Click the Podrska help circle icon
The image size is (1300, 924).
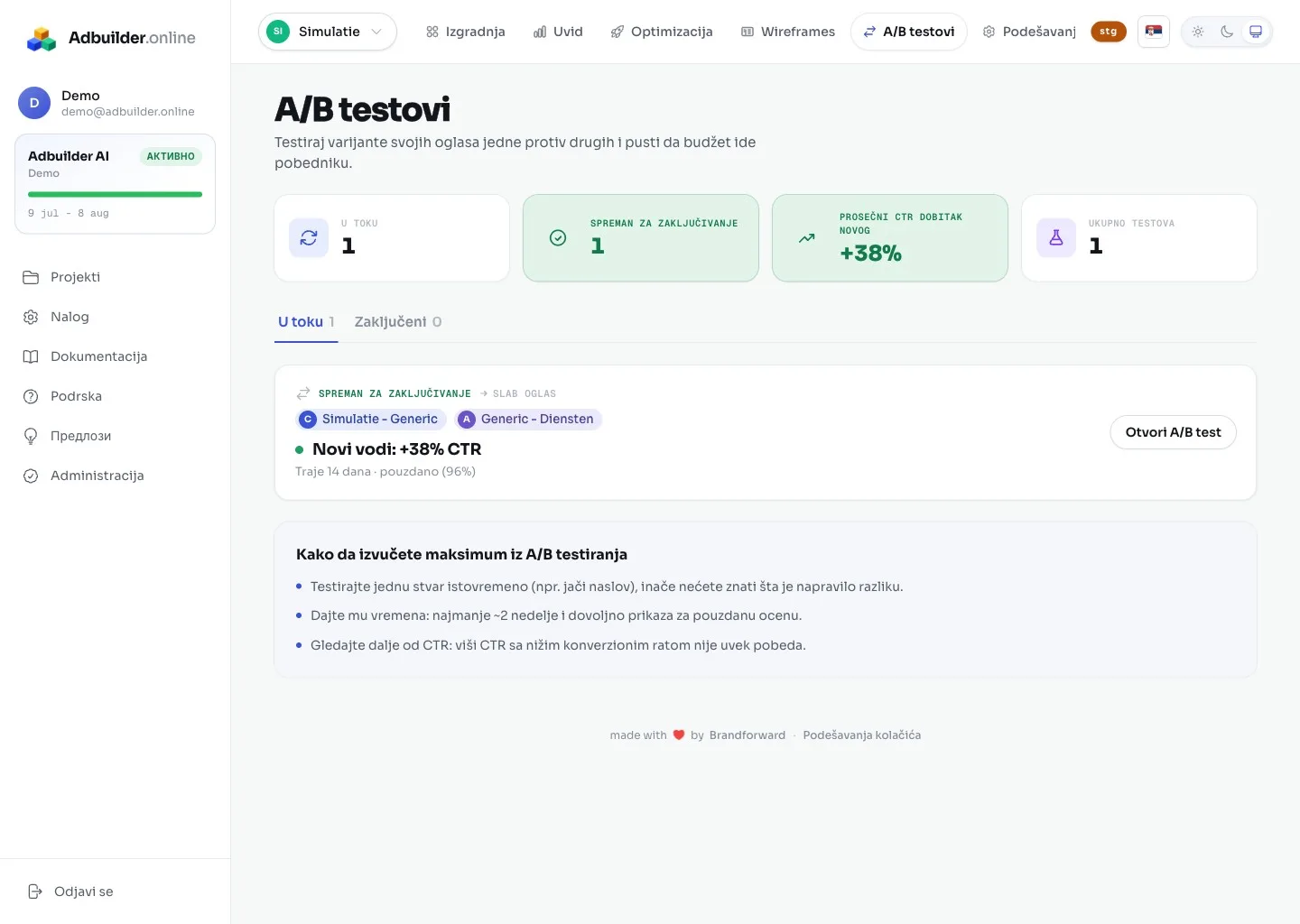[31, 396]
